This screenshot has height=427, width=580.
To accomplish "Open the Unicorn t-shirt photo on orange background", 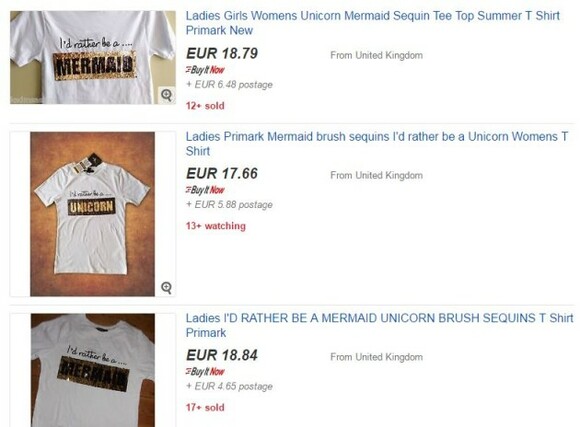I will click(x=92, y=214).
